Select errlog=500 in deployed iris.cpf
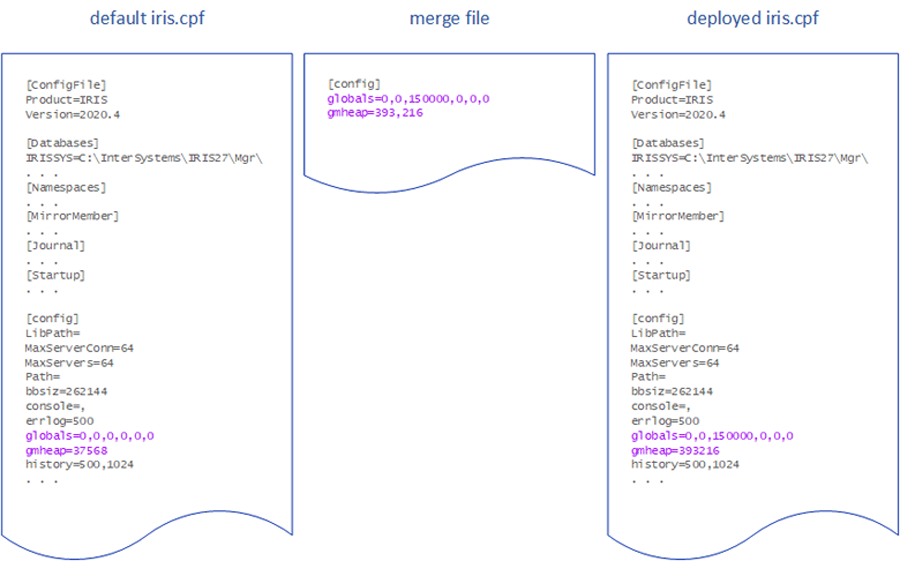 click(x=665, y=421)
